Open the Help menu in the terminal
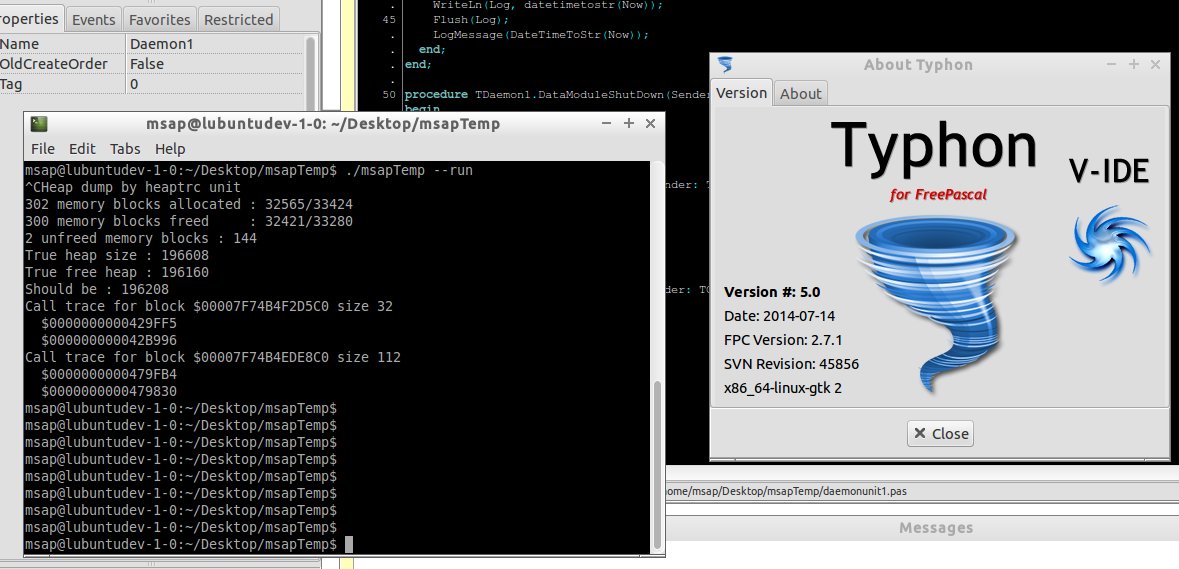The image size is (1179, 569). click(170, 149)
